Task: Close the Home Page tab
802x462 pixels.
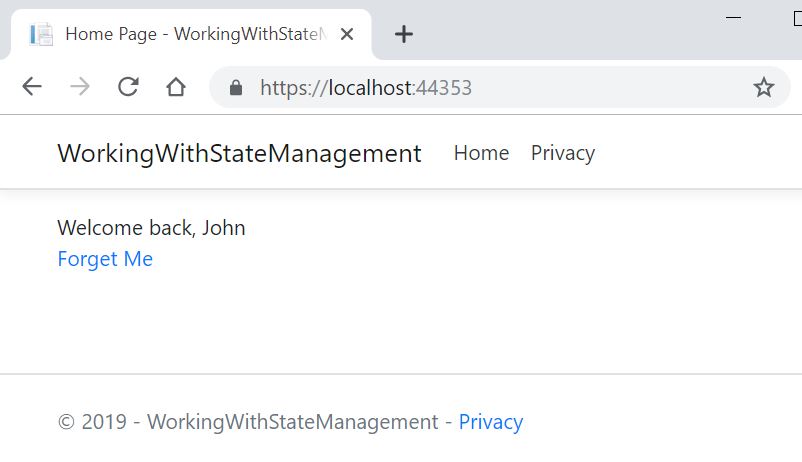Action: (x=347, y=34)
